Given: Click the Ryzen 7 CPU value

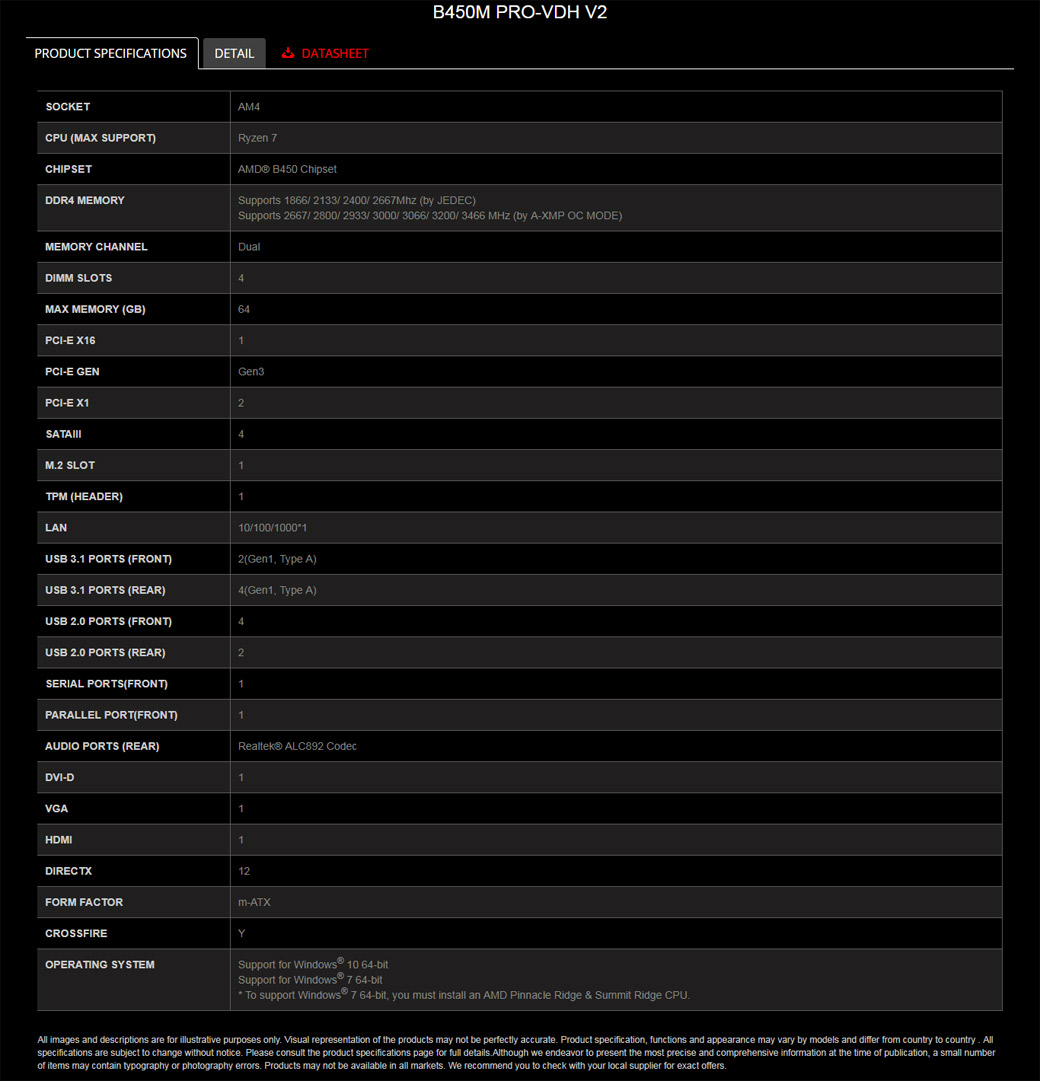Looking at the screenshot, I should [x=257, y=138].
